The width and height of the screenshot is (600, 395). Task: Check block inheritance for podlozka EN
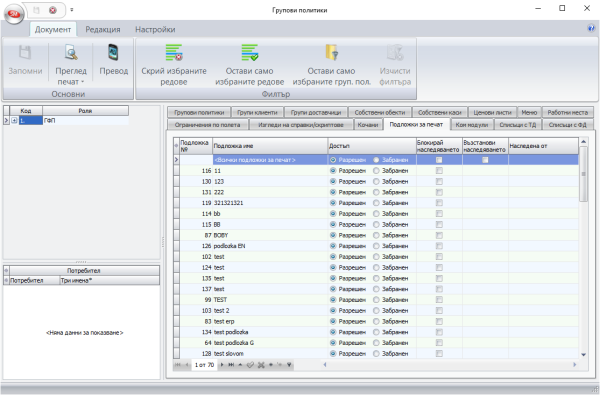point(439,246)
